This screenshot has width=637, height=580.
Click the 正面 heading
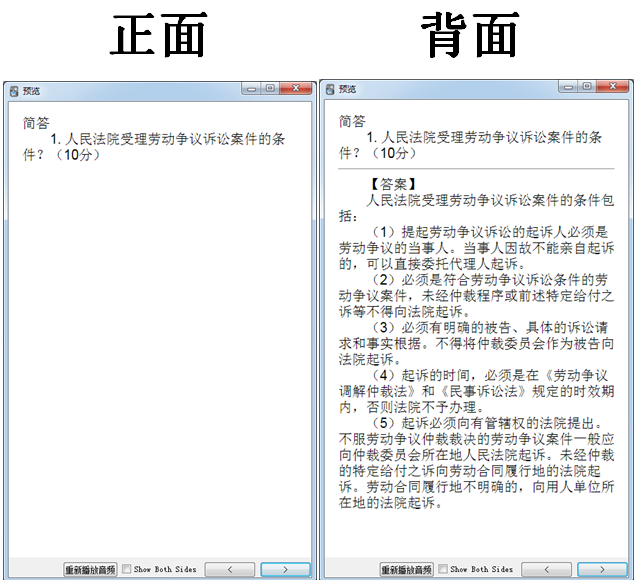[x=159, y=35]
